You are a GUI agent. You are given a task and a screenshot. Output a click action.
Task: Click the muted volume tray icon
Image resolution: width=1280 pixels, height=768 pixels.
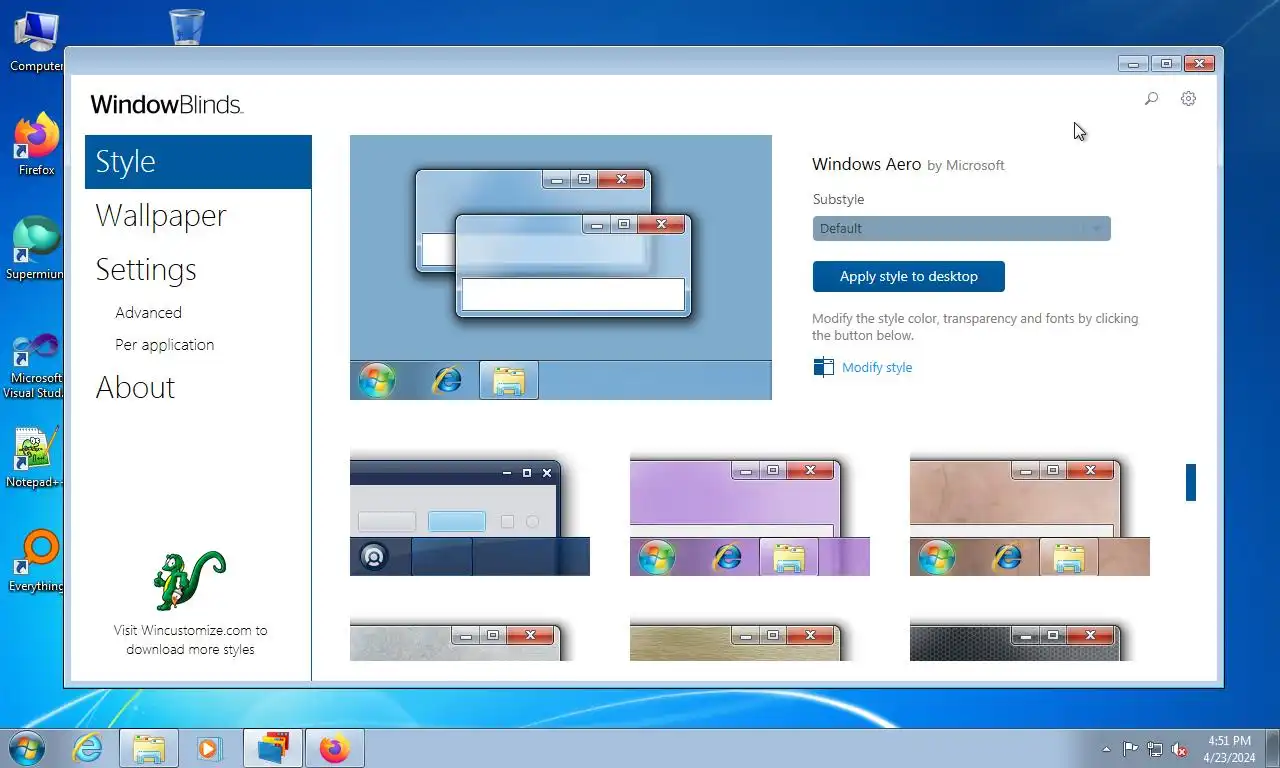click(x=1179, y=749)
